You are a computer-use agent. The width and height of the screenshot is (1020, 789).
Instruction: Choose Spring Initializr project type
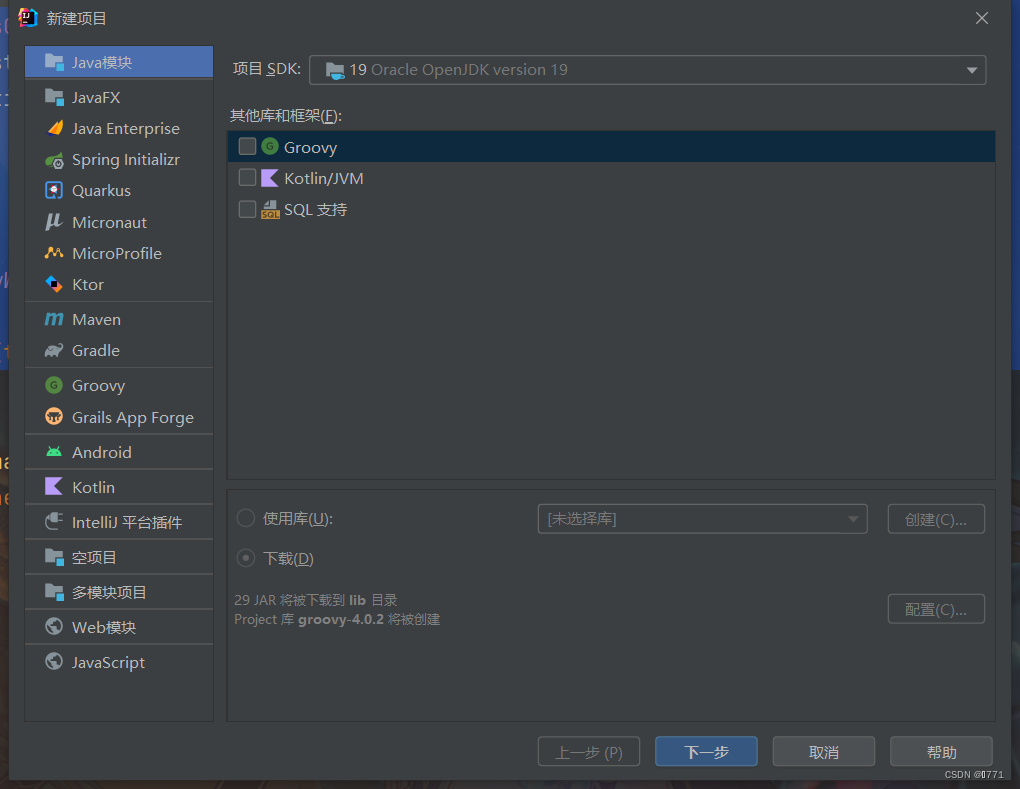pos(119,160)
